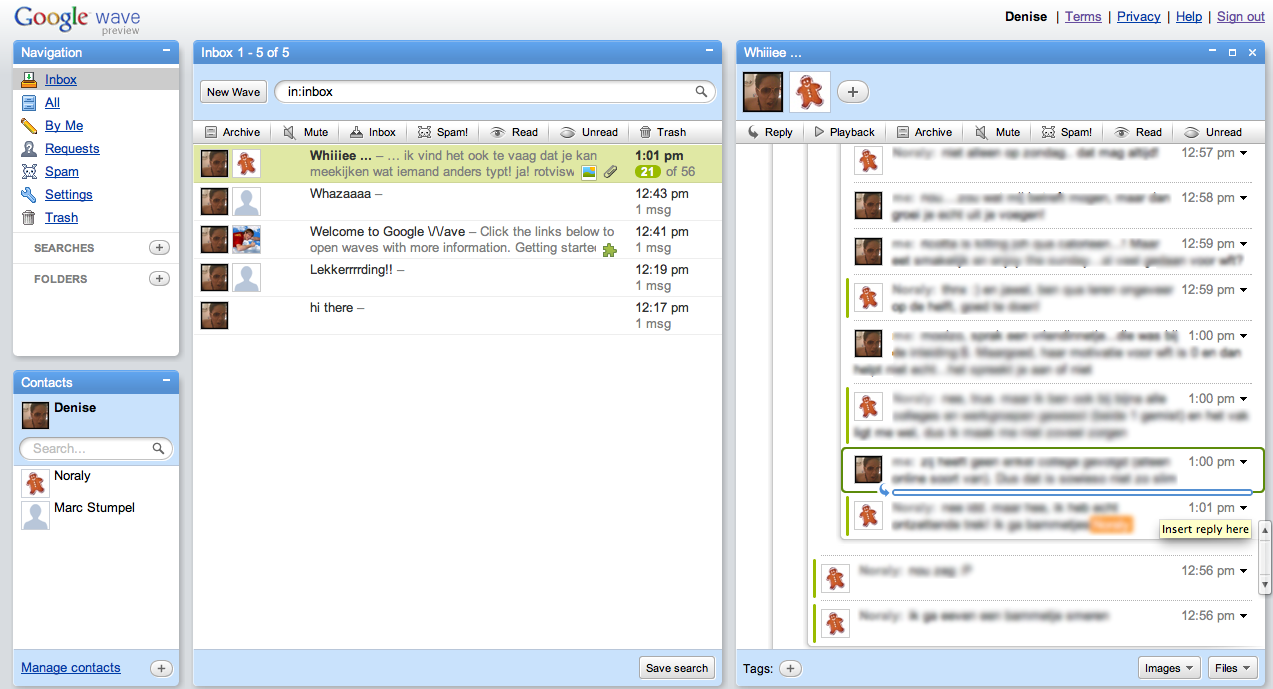Click the gingerbread avatar in wave participants

pyautogui.click(x=810, y=92)
